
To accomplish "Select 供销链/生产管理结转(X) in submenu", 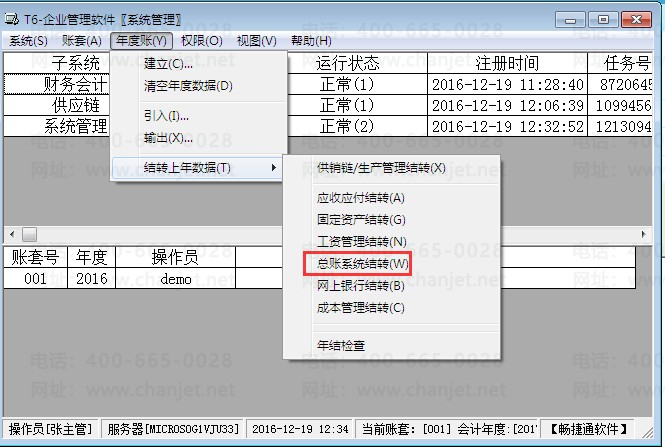I will (x=381, y=168).
